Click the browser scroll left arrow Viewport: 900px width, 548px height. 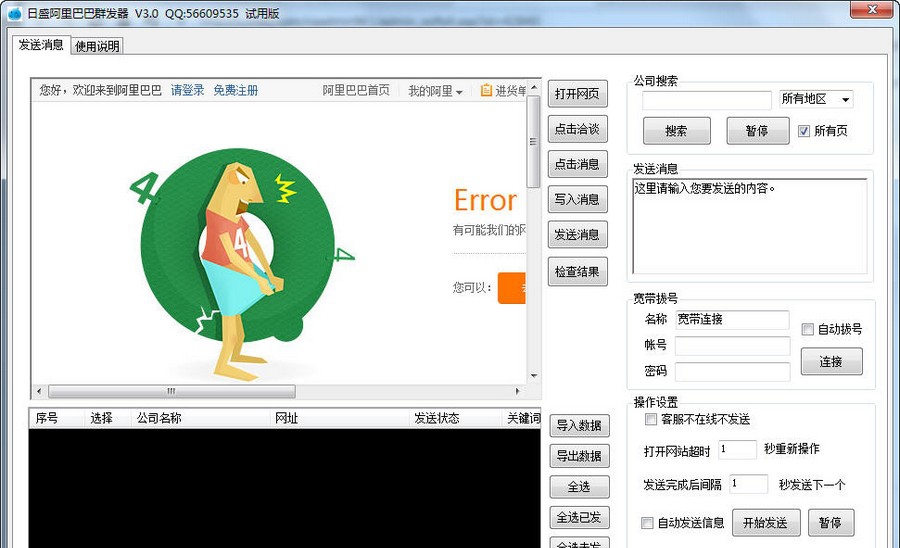coord(39,391)
